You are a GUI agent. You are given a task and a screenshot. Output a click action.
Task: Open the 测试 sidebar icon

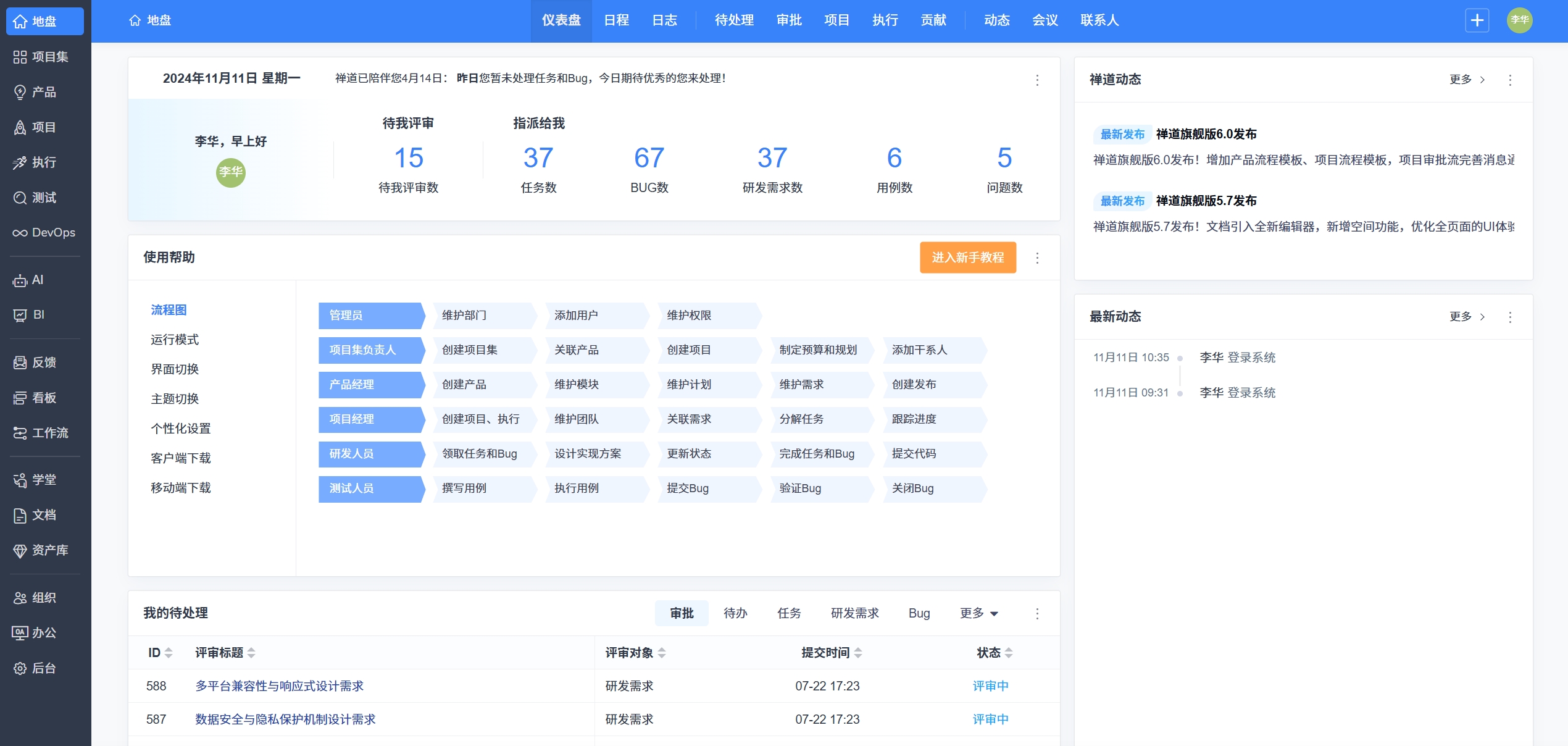coord(20,198)
